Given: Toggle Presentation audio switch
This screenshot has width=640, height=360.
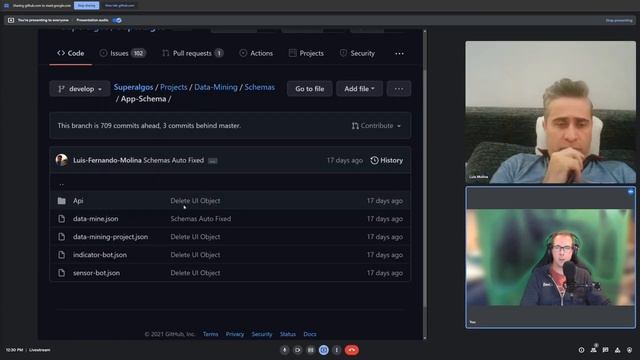Looking at the screenshot, I should pos(117,20).
